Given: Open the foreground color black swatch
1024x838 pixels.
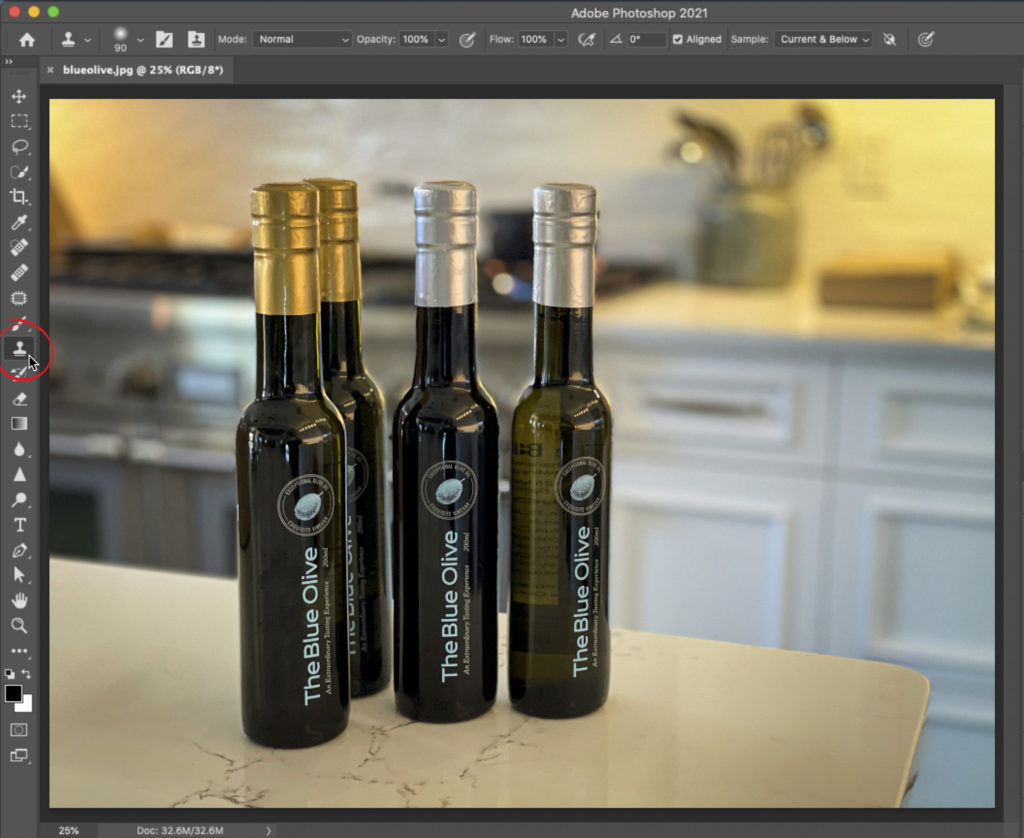Looking at the screenshot, I should tap(13, 693).
